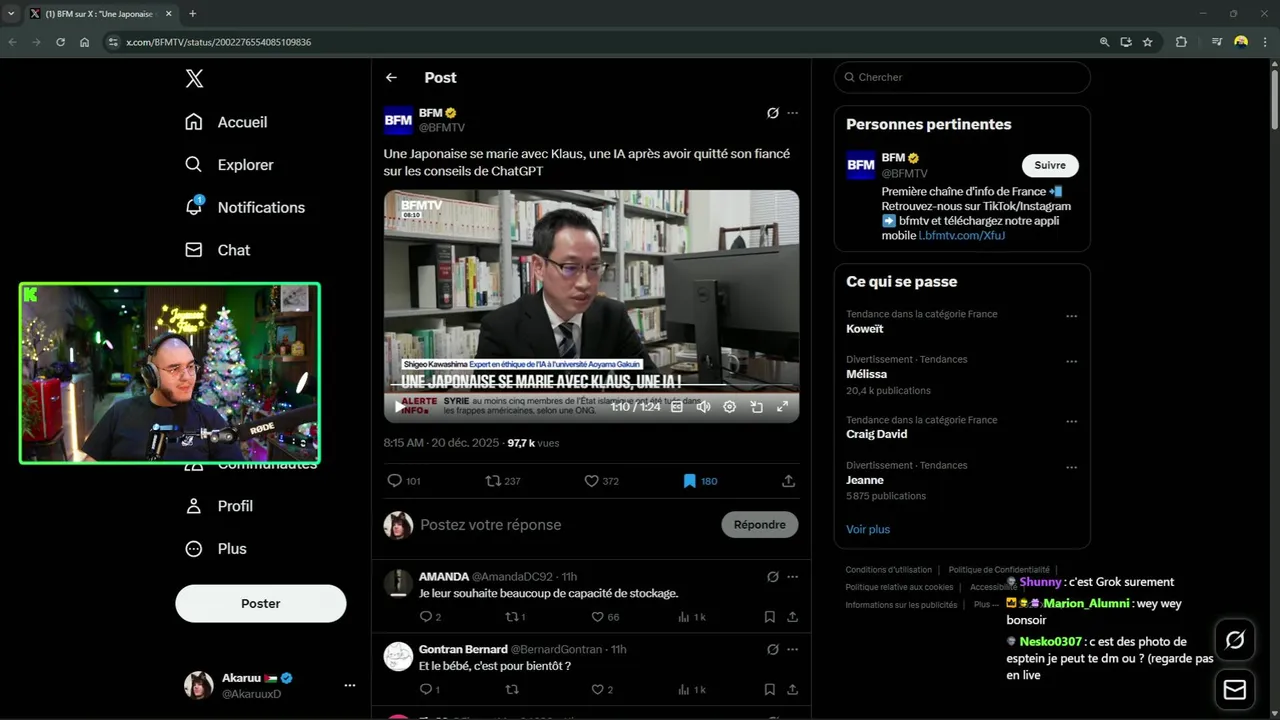Viewport: 1280px width, 720px height.
Task: Mute the video sound
Action: (x=703, y=407)
